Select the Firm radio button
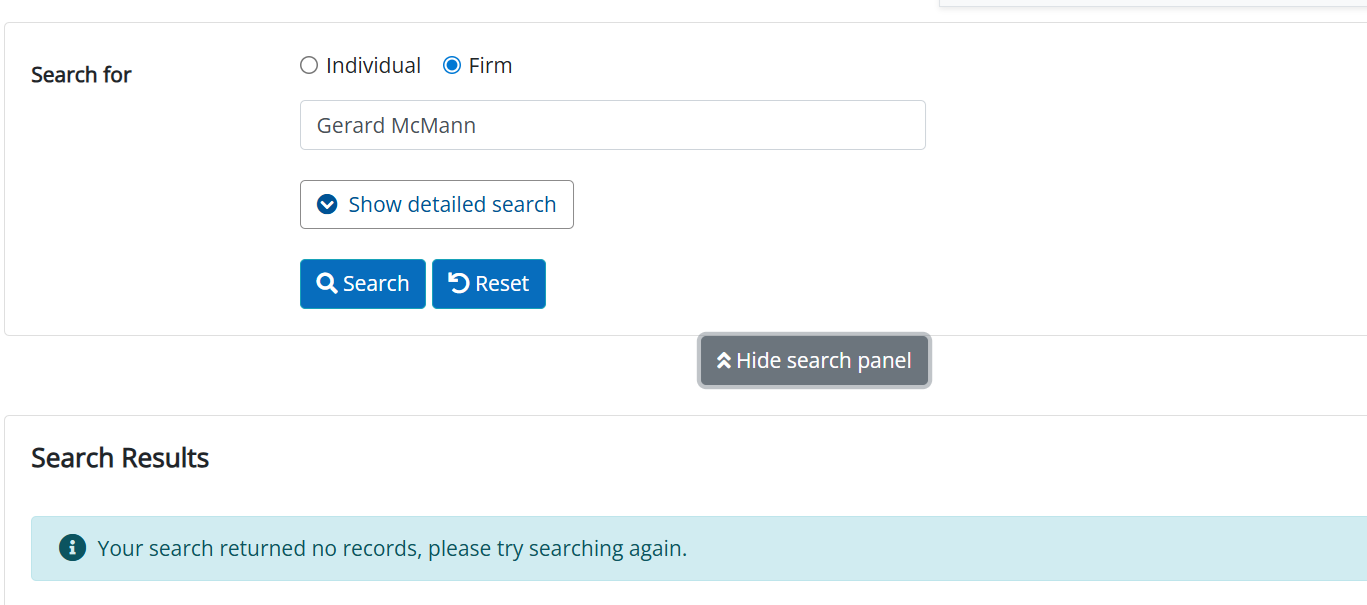 (452, 65)
